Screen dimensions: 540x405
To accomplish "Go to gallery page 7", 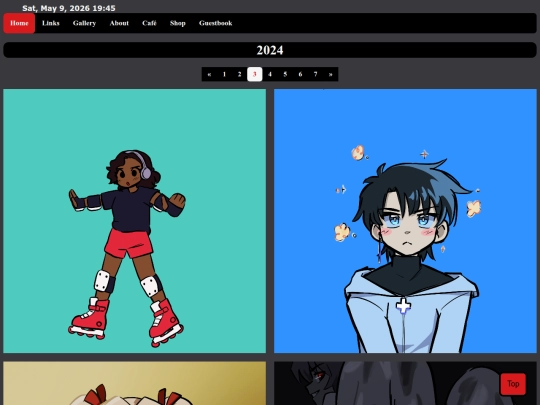I will pyautogui.click(x=315, y=74).
